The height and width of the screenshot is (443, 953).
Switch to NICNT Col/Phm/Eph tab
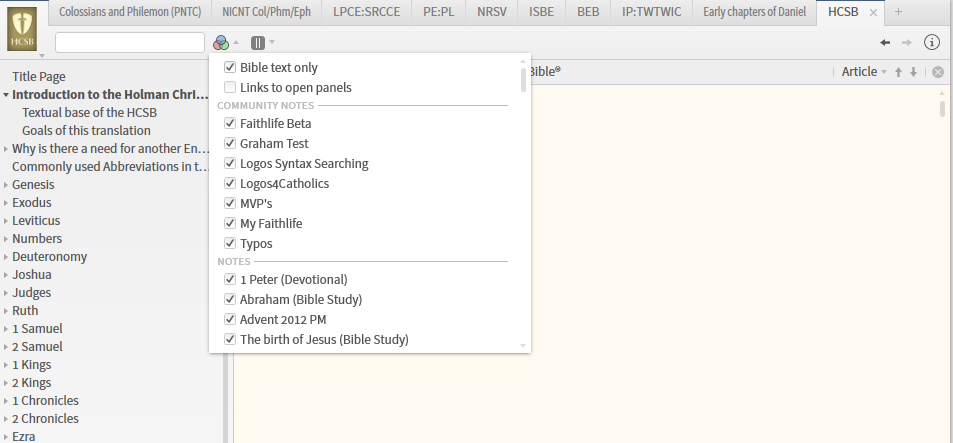click(x=266, y=12)
